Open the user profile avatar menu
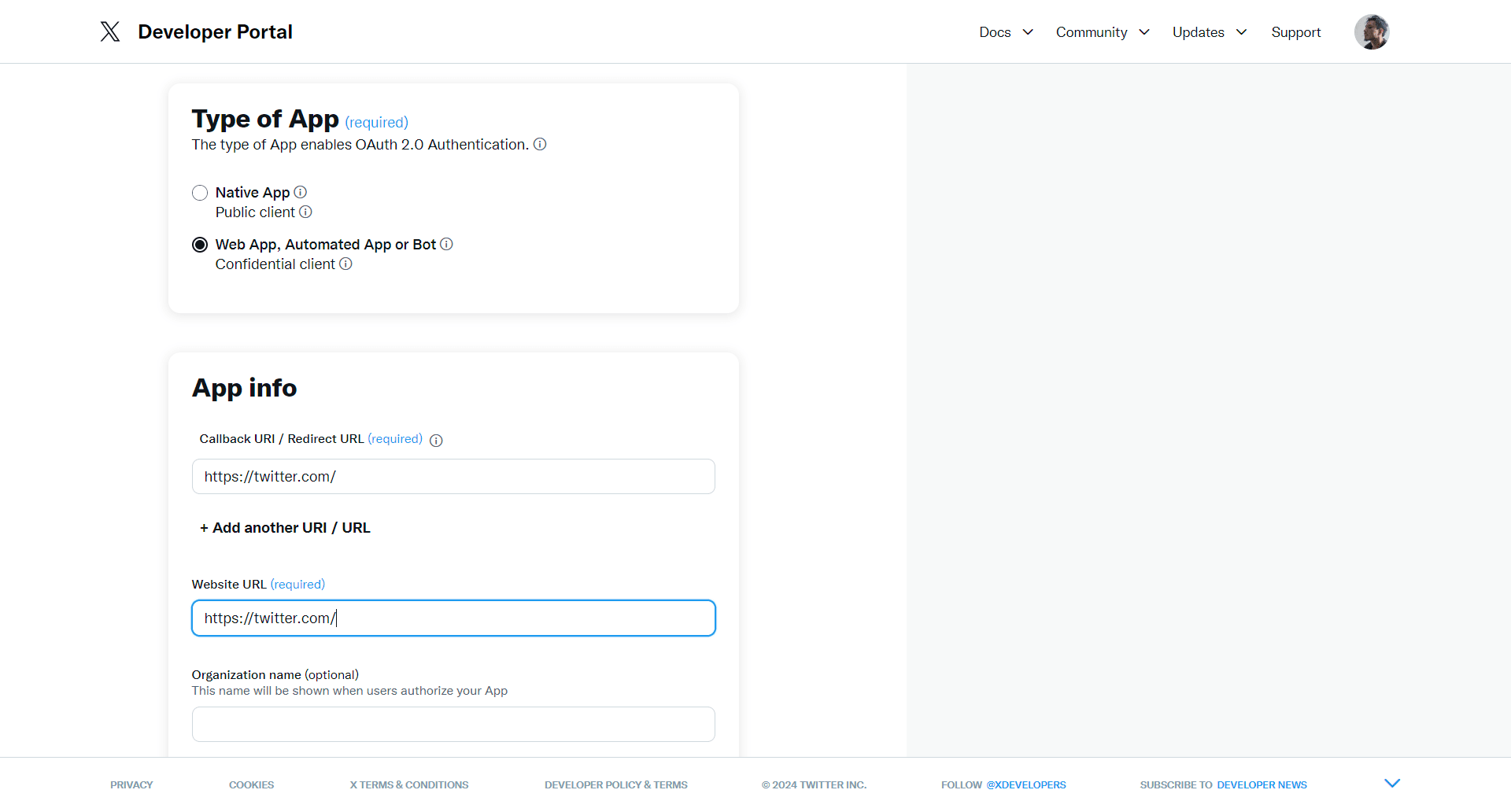Viewport: 1511px width, 812px height. (x=1371, y=32)
